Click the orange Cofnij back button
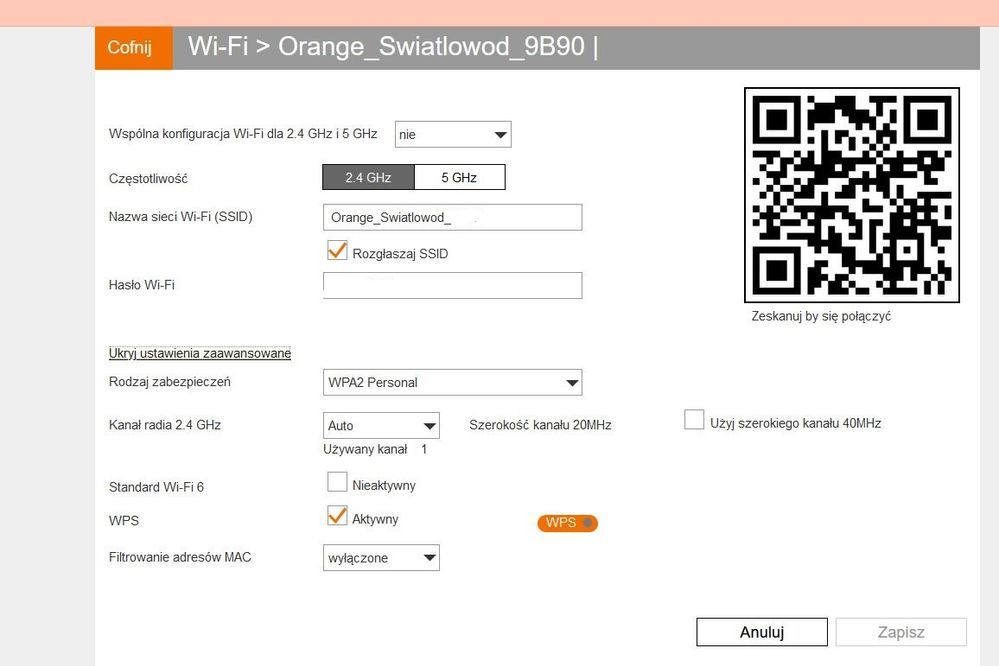The height and width of the screenshot is (666, 999). click(x=134, y=48)
